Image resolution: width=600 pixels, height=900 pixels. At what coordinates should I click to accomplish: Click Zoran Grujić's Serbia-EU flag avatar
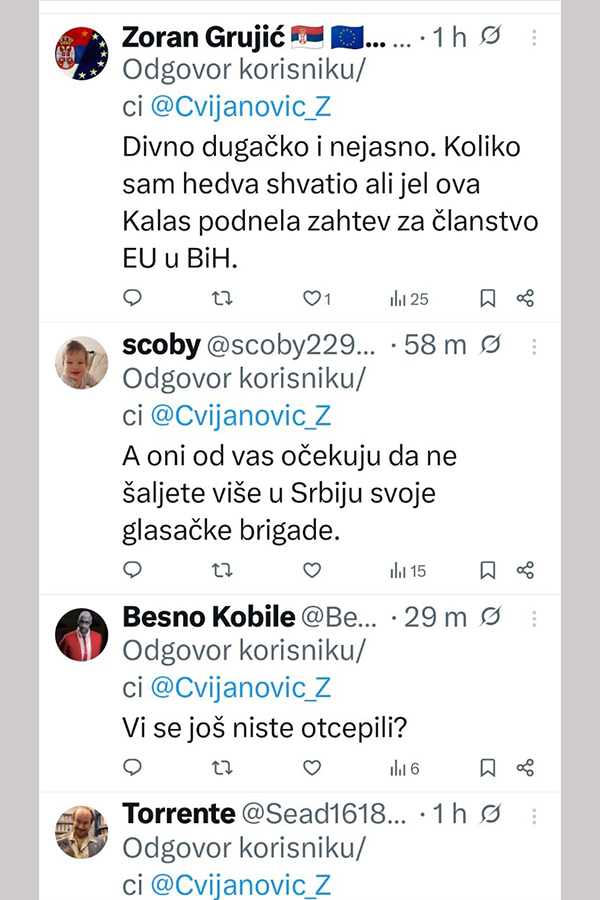click(x=81, y=53)
